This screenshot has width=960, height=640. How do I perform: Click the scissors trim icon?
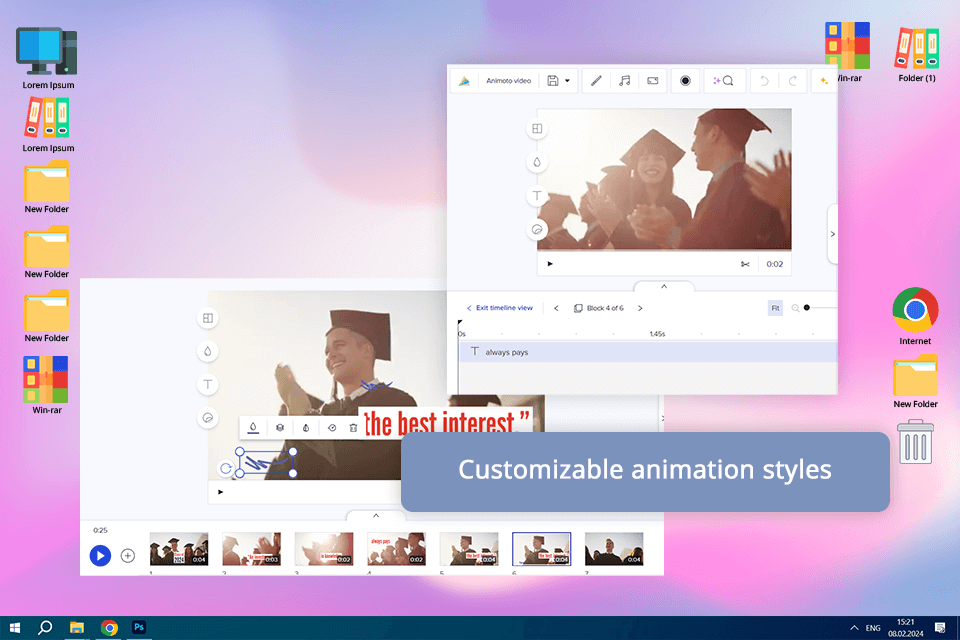tap(745, 264)
